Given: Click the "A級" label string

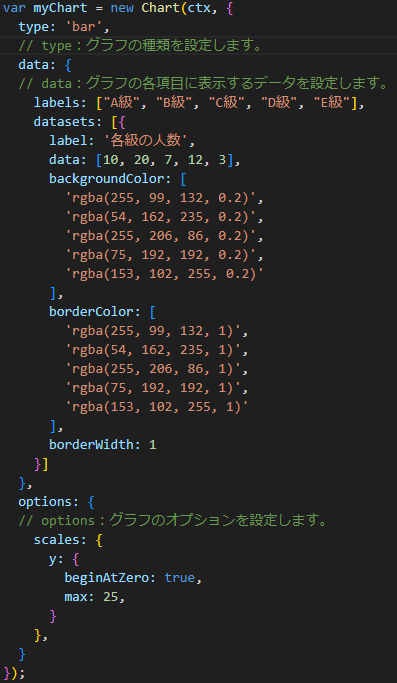Looking at the screenshot, I should coord(122,103).
